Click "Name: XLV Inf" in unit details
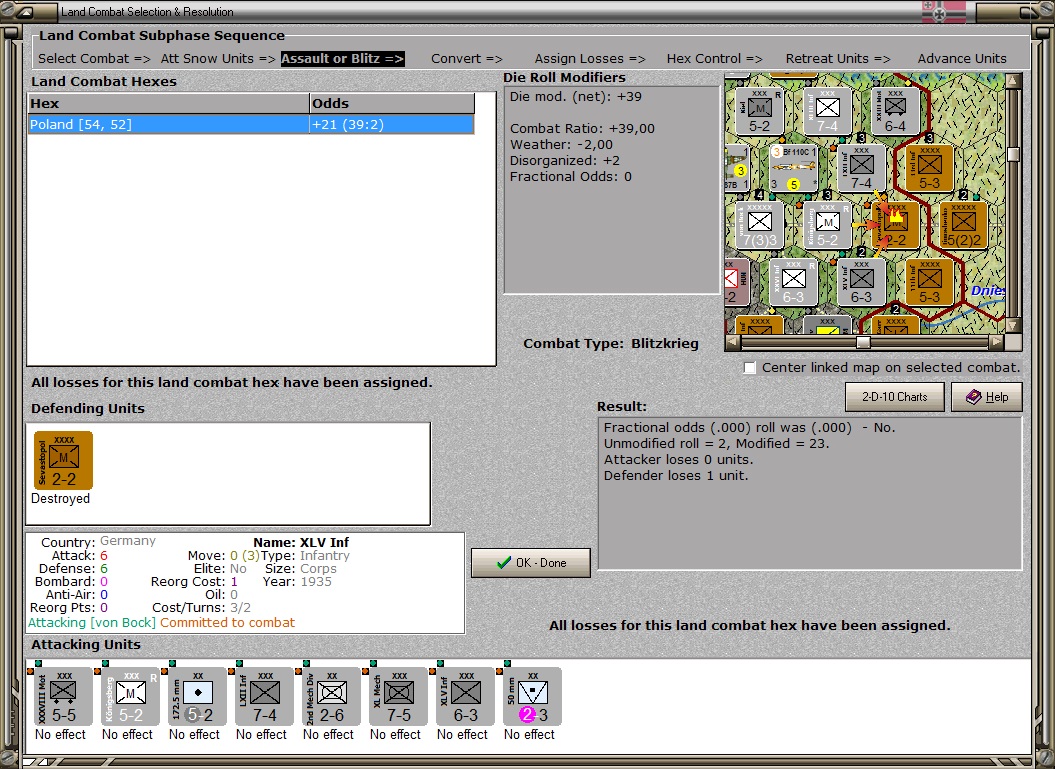Image resolution: width=1055 pixels, height=769 pixels. click(301, 542)
